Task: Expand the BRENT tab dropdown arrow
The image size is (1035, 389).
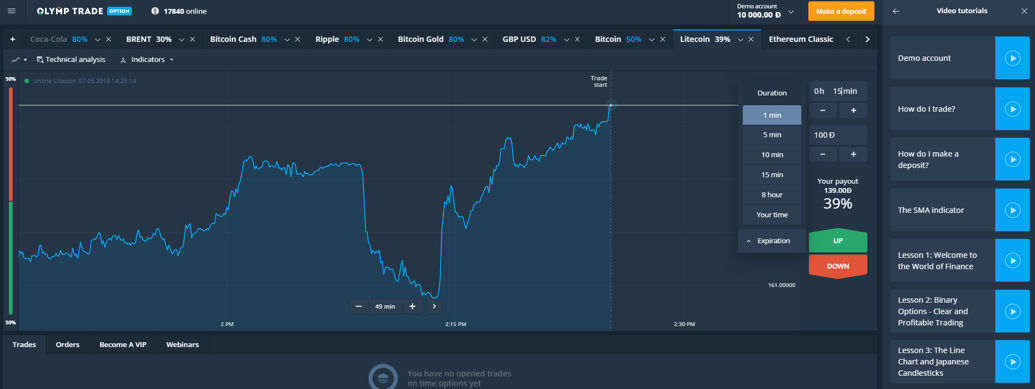Action: [182, 40]
